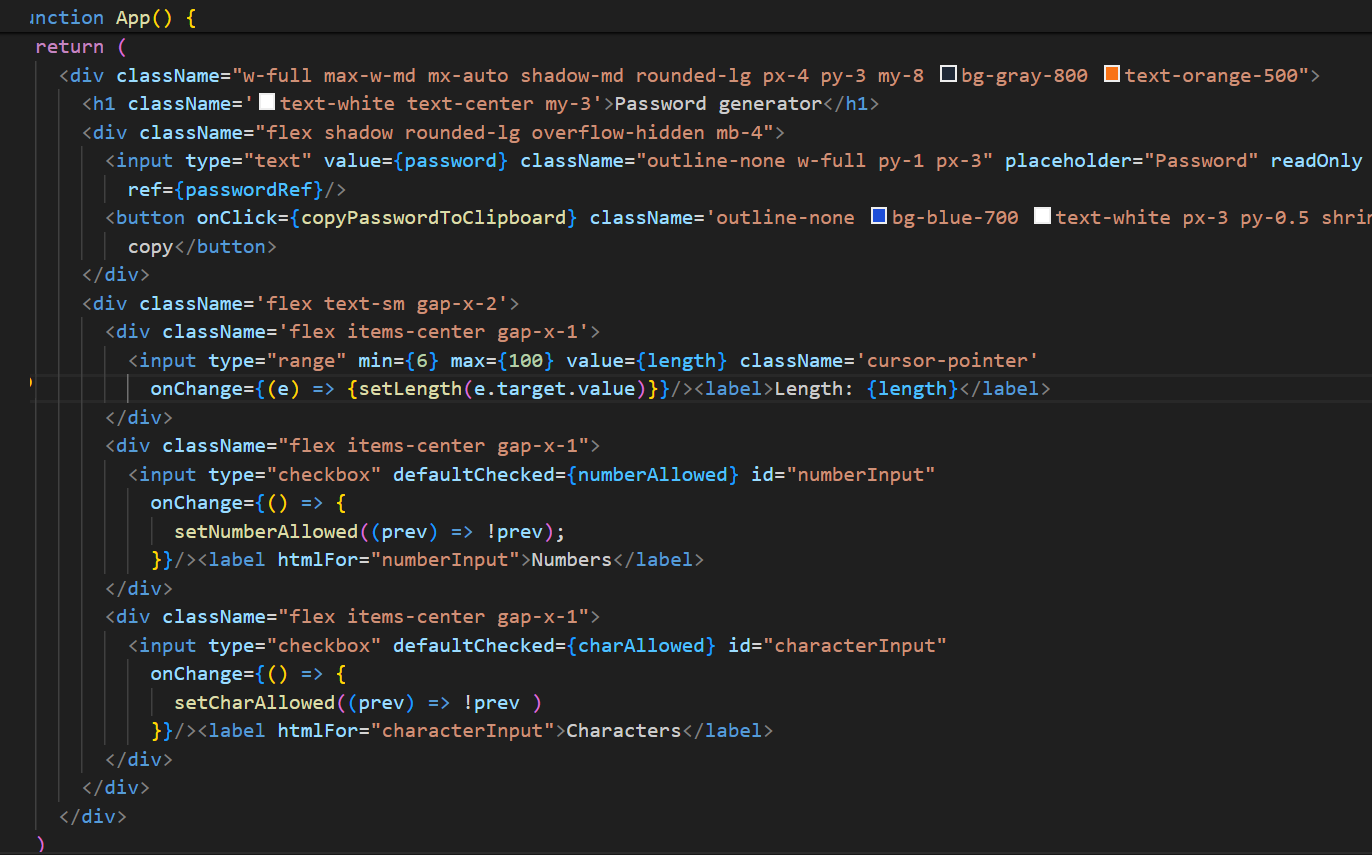Click the type value "range"
The height and width of the screenshot is (855, 1372).
[307, 360]
